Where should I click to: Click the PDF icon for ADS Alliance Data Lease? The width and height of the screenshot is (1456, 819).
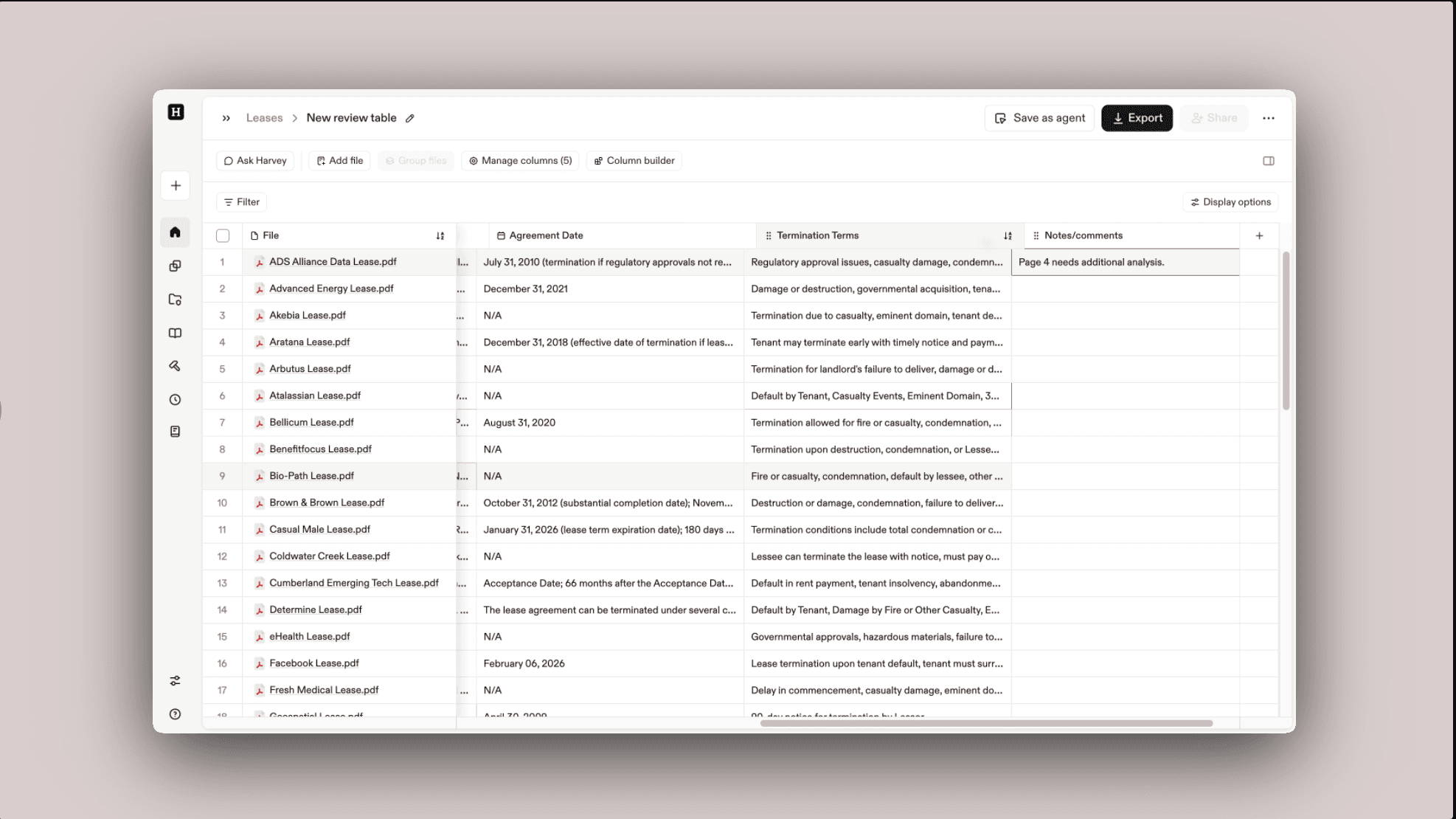click(x=260, y=262)
